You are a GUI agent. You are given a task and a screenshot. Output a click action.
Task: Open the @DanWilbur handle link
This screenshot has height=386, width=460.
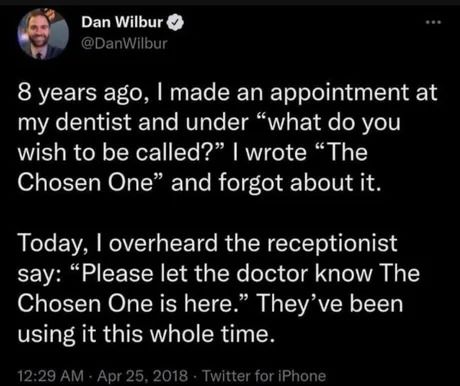124,43
